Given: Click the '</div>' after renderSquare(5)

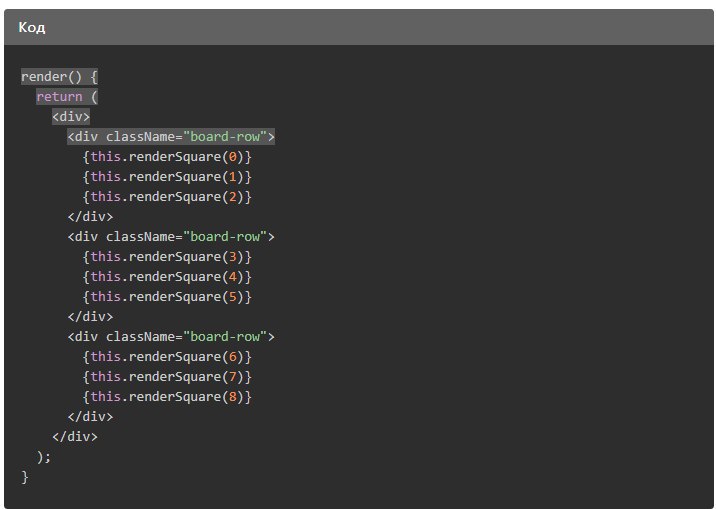Looking at the screenshot, I should (90, 316).
